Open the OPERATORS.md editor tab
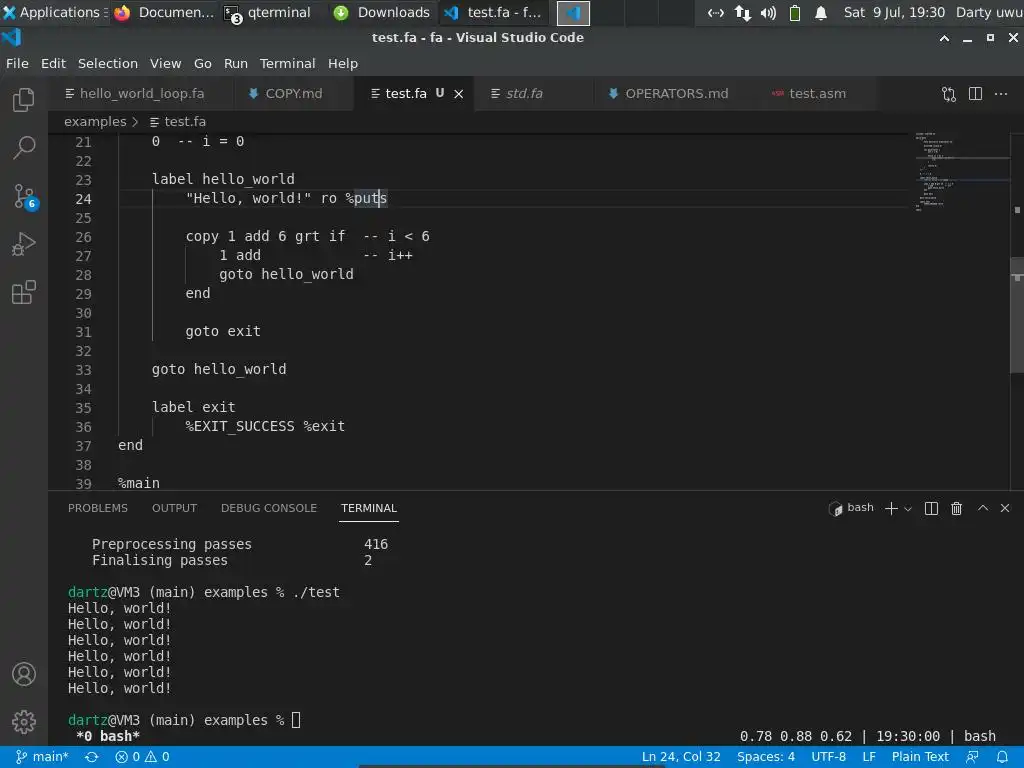The height and width of the screenshot is (768, 1024). [668, 93]
